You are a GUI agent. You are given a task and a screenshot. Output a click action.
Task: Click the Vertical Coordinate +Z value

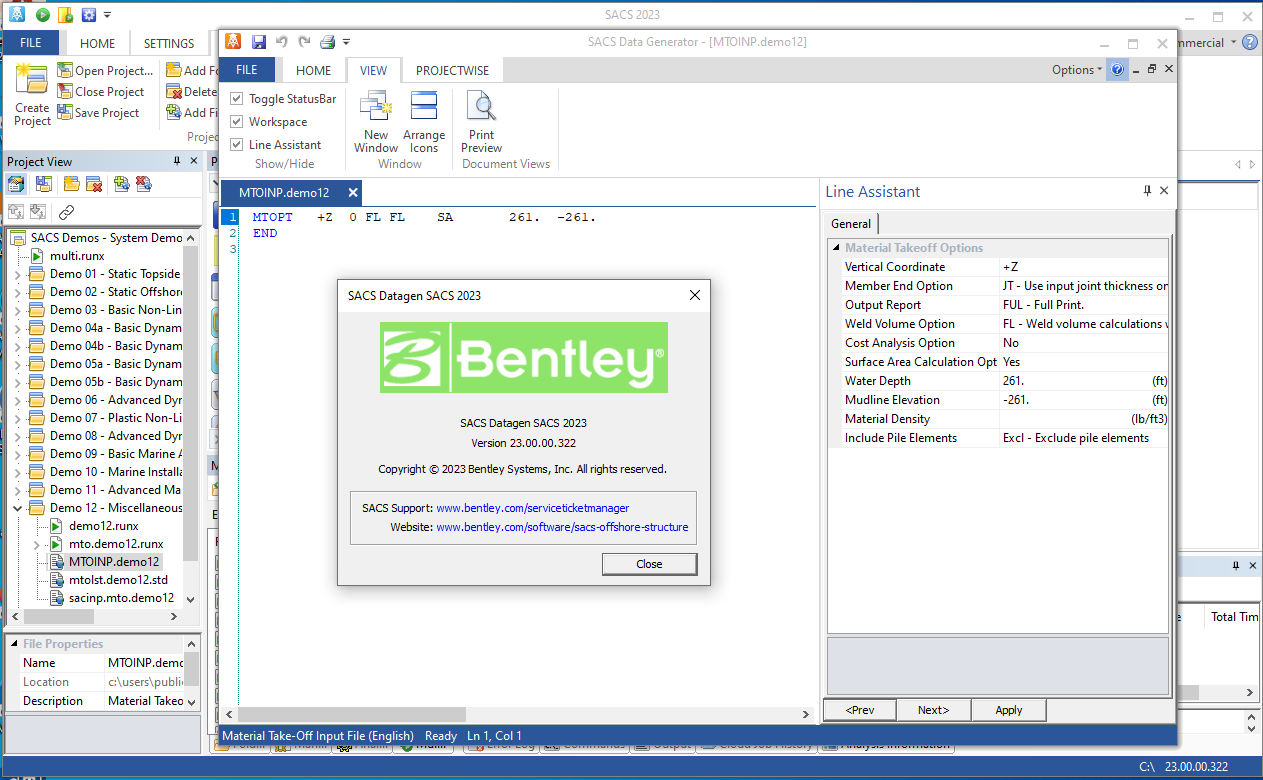(x=1085, y=267)
